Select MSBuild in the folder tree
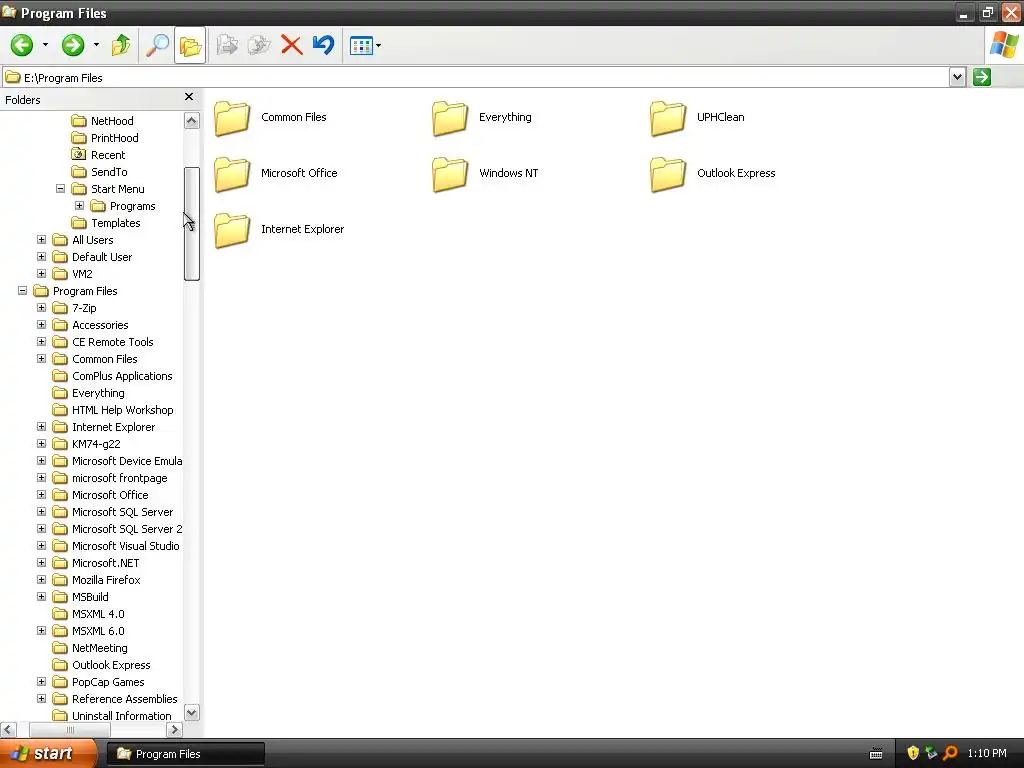This screenshot has height=768, width=1024. coord(90,597)
